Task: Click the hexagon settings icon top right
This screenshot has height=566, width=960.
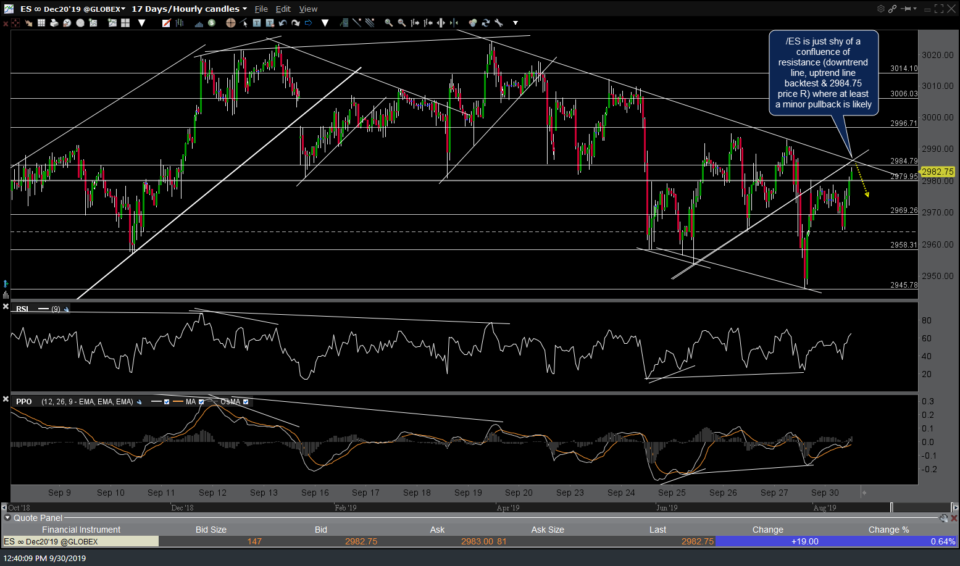Action: coord(881,9)
